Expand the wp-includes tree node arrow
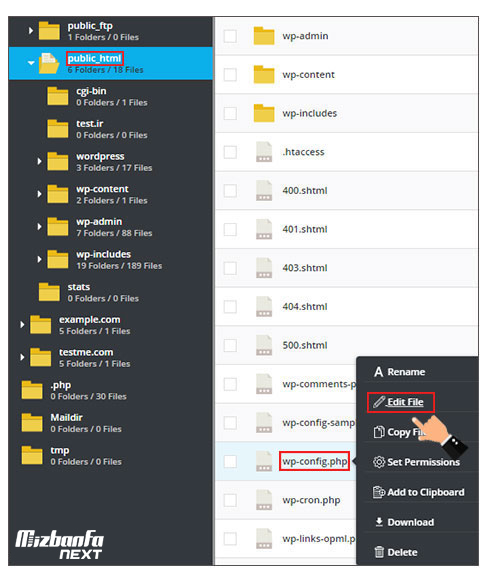 tap(39, 259)
